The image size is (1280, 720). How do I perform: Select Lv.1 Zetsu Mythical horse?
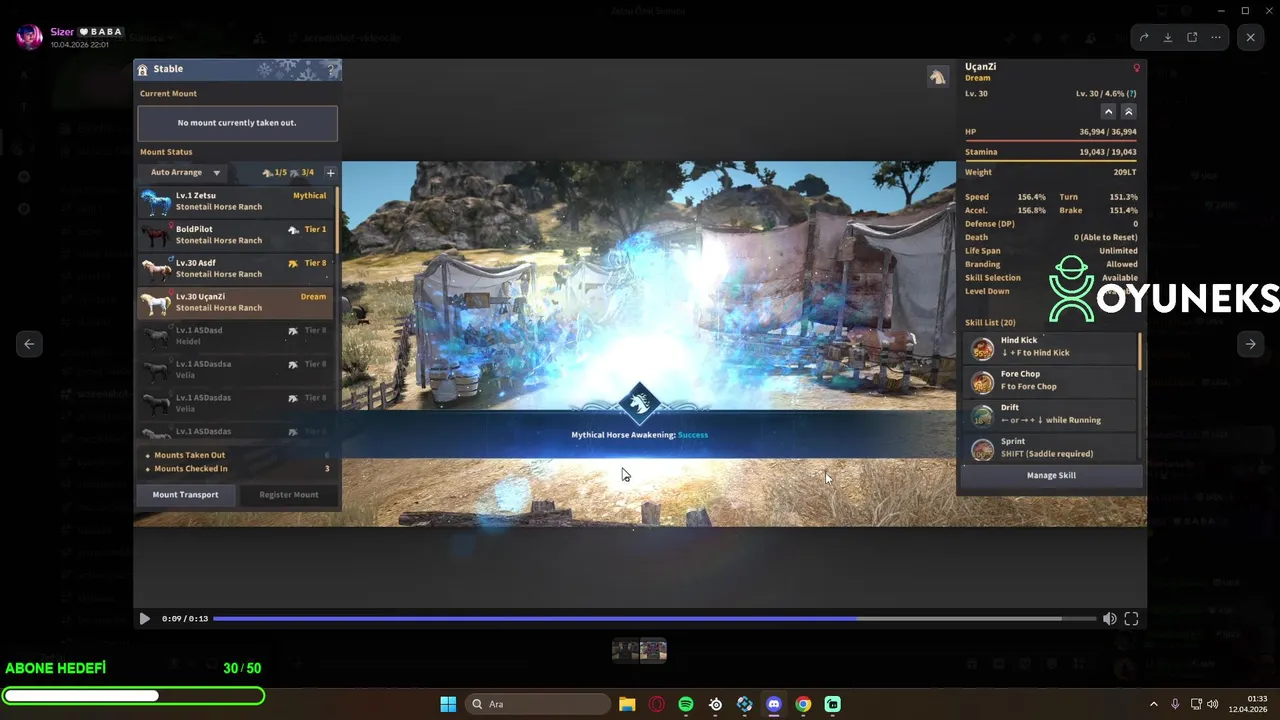click(x=236, y=201)
